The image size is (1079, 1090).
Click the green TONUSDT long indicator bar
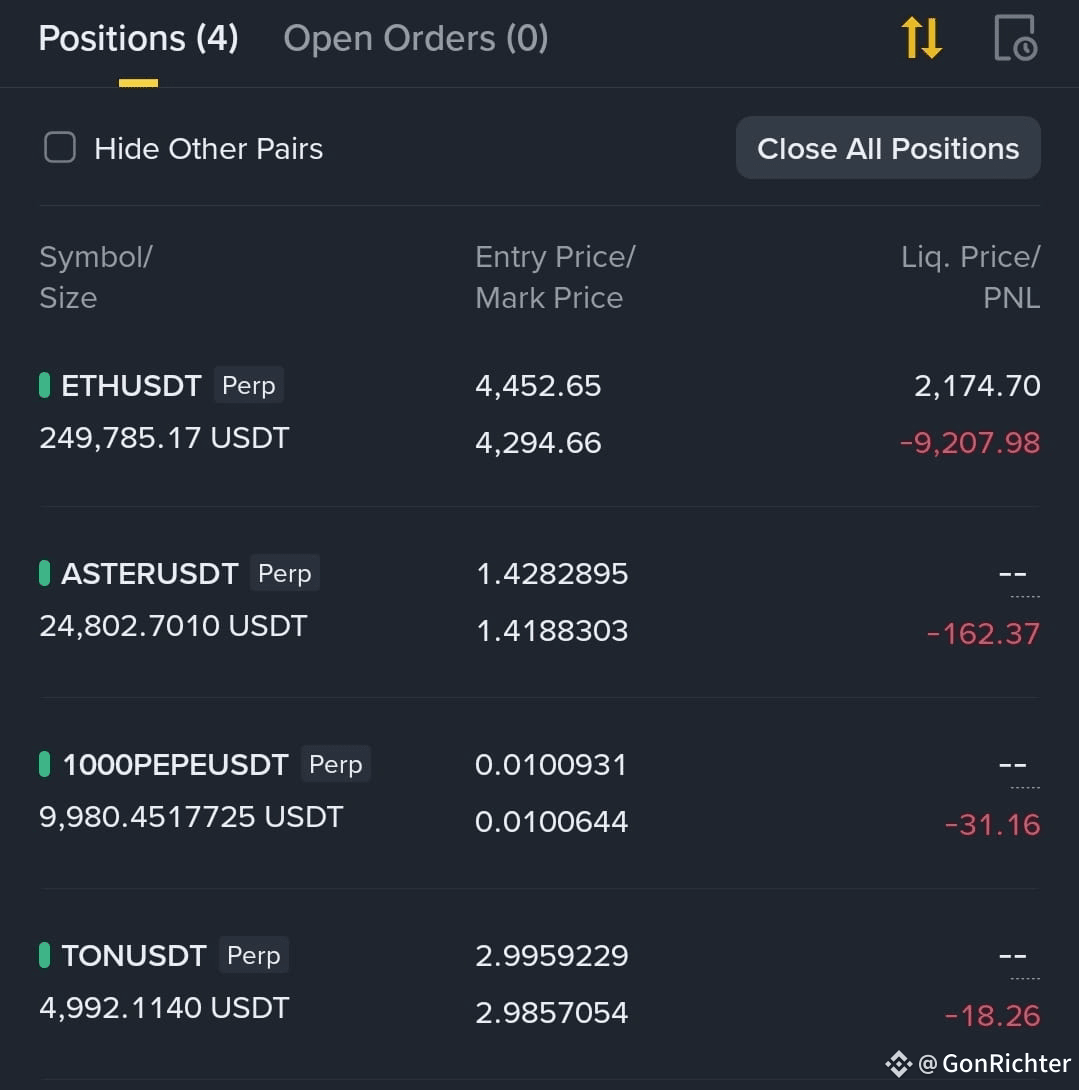pyautogui.click(x=44, y=955)
